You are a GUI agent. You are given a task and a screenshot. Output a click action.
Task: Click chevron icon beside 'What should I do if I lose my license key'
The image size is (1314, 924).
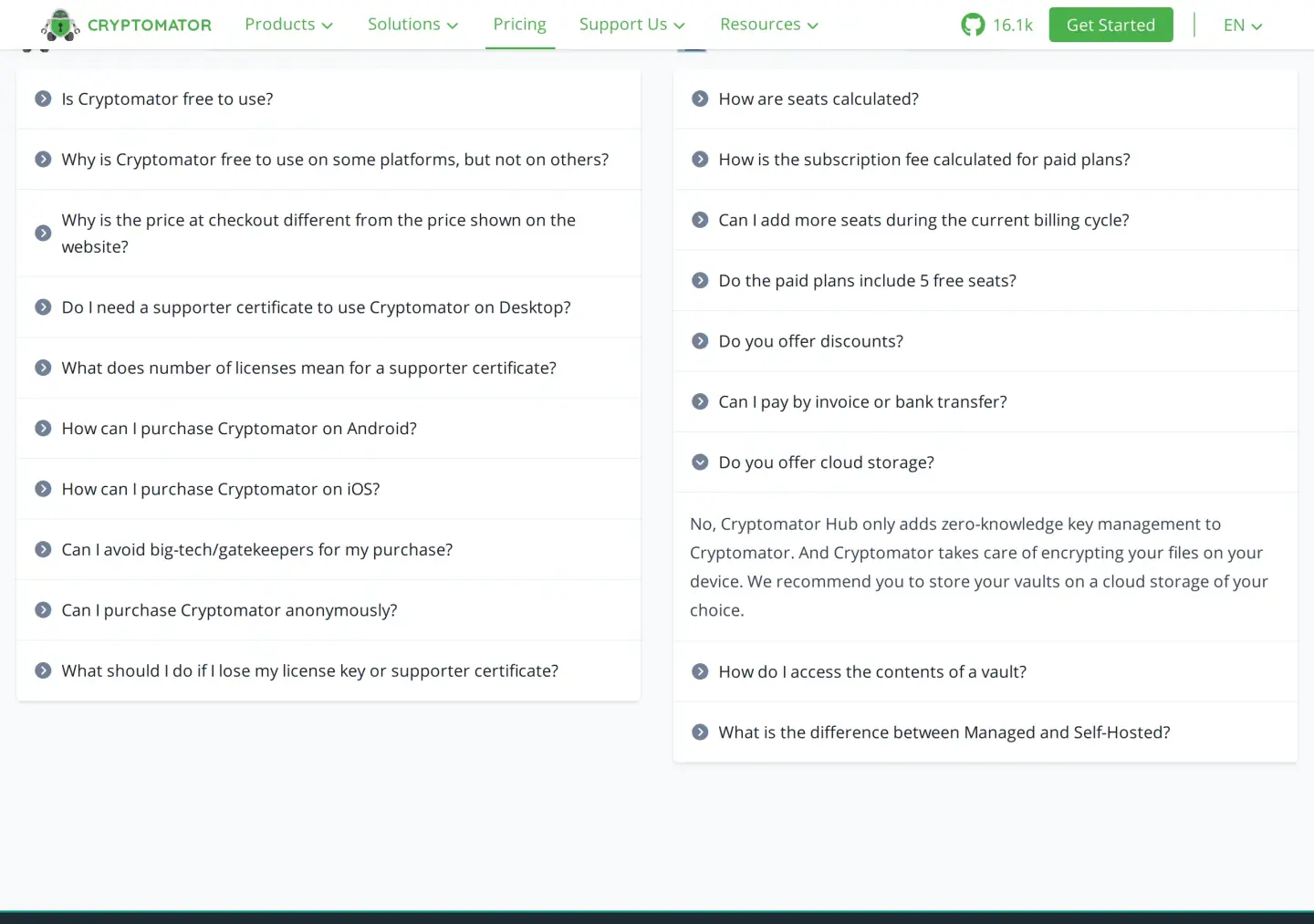click(x=43, y=670)
